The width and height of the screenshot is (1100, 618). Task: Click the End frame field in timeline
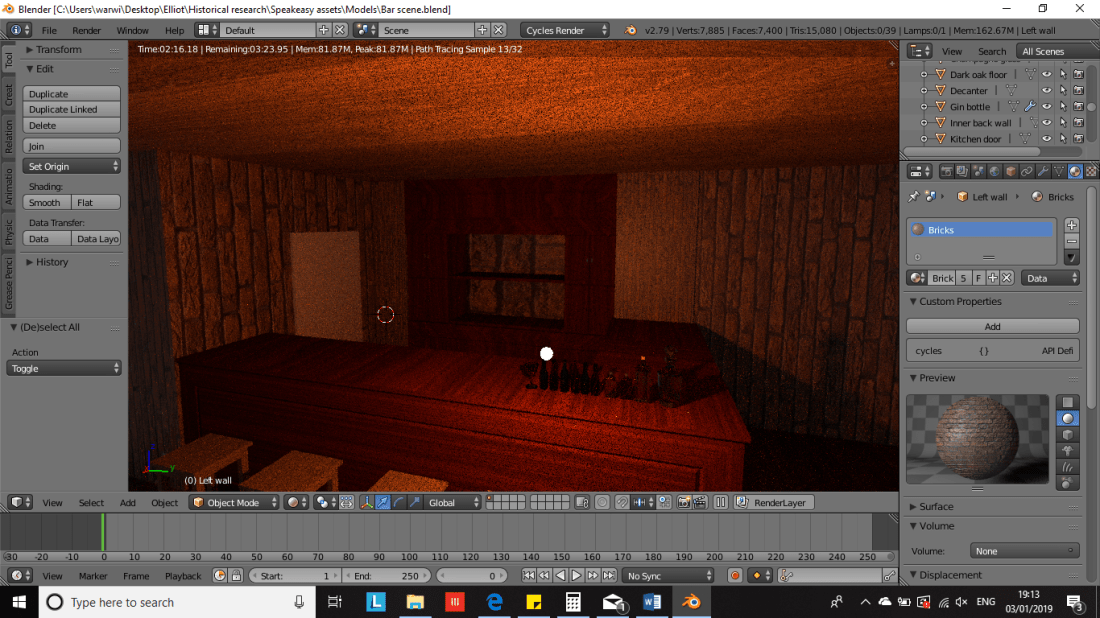(385, 576)
